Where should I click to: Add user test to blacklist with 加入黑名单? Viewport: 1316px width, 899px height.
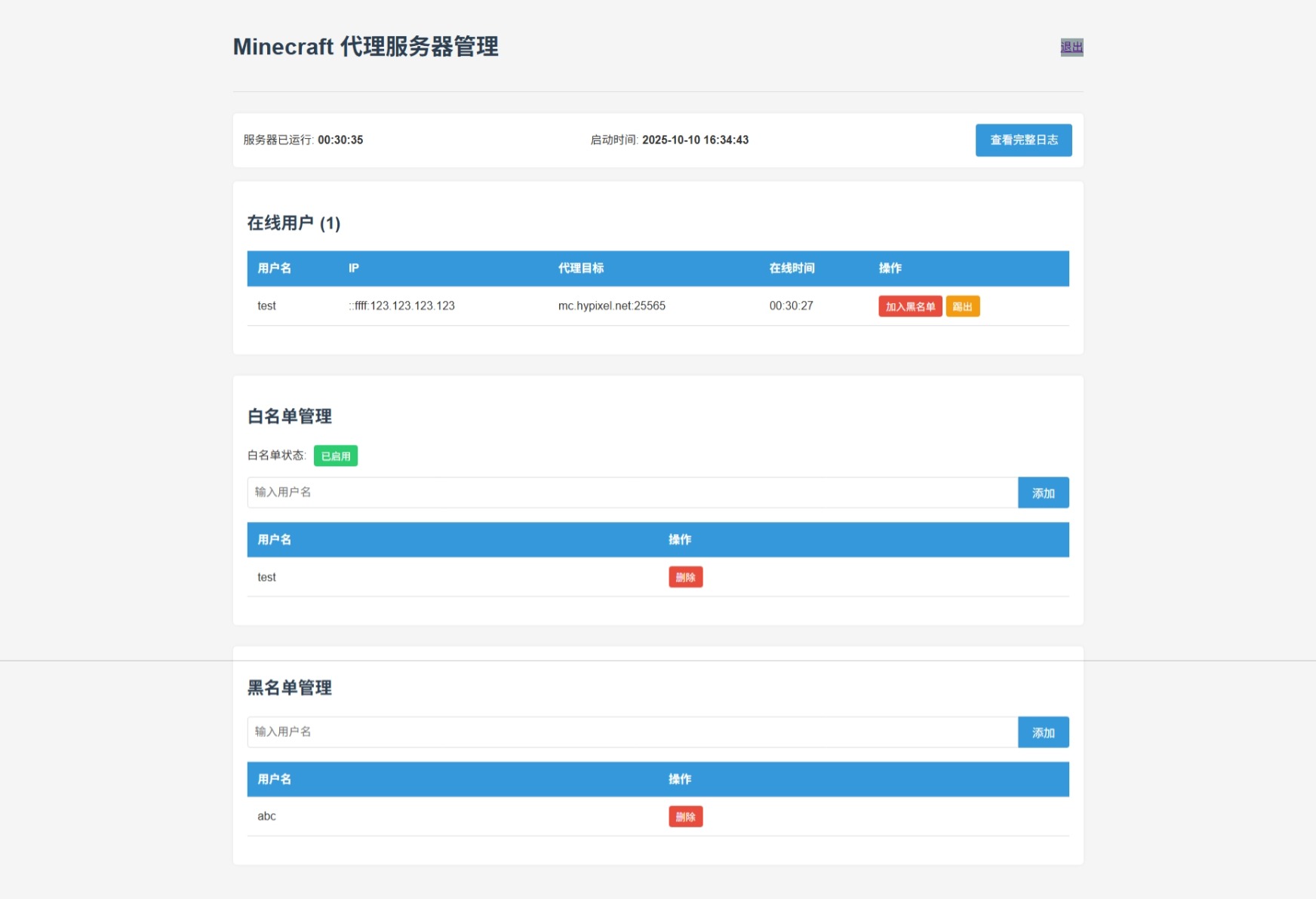pos(910,306)
